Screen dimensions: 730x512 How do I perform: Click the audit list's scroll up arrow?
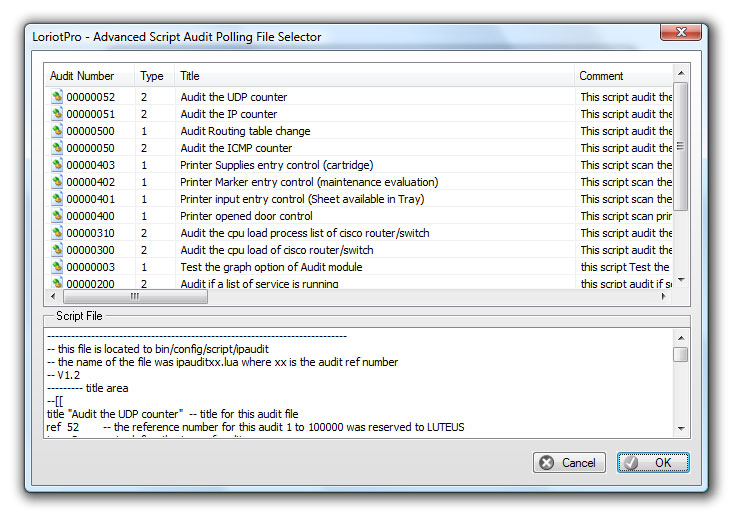(681, 73)
